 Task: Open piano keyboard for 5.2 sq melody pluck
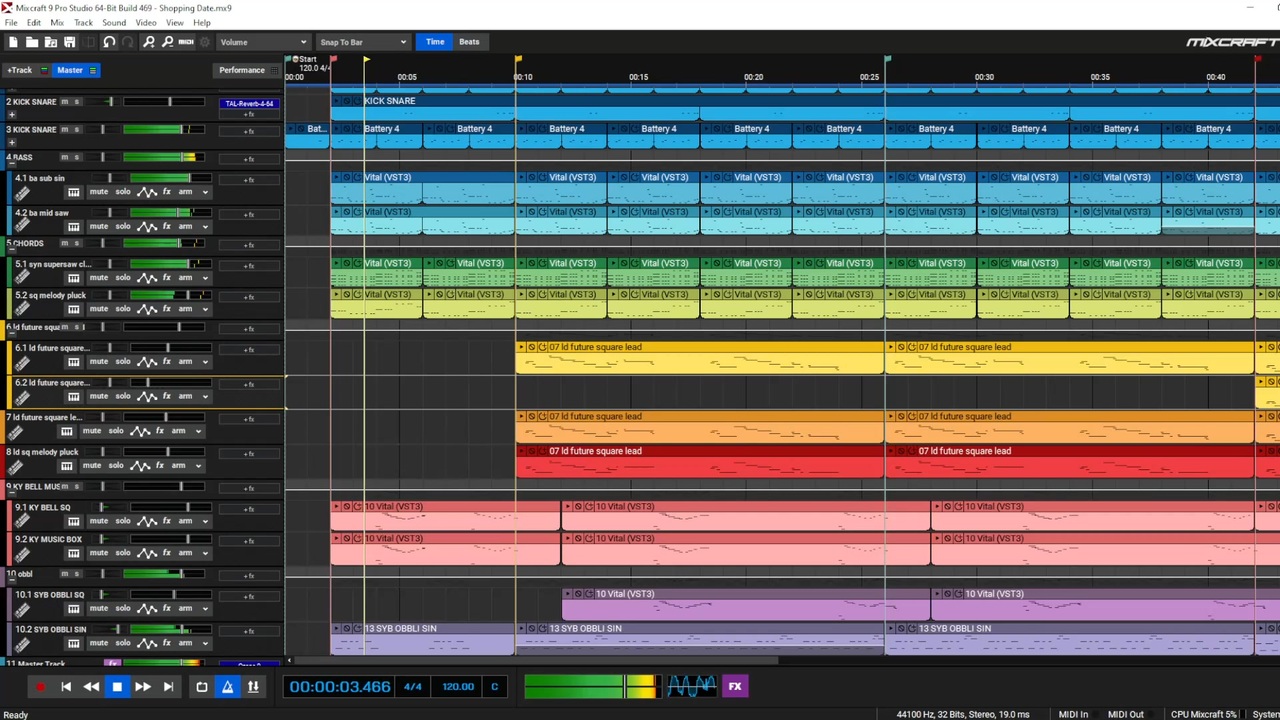73,309
